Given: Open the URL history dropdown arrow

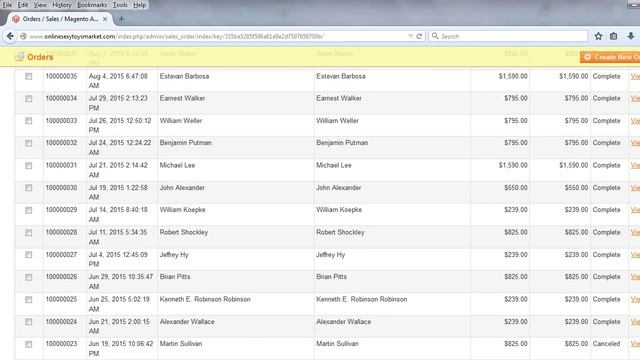Looking at the screenshot, I should point(410,36).
